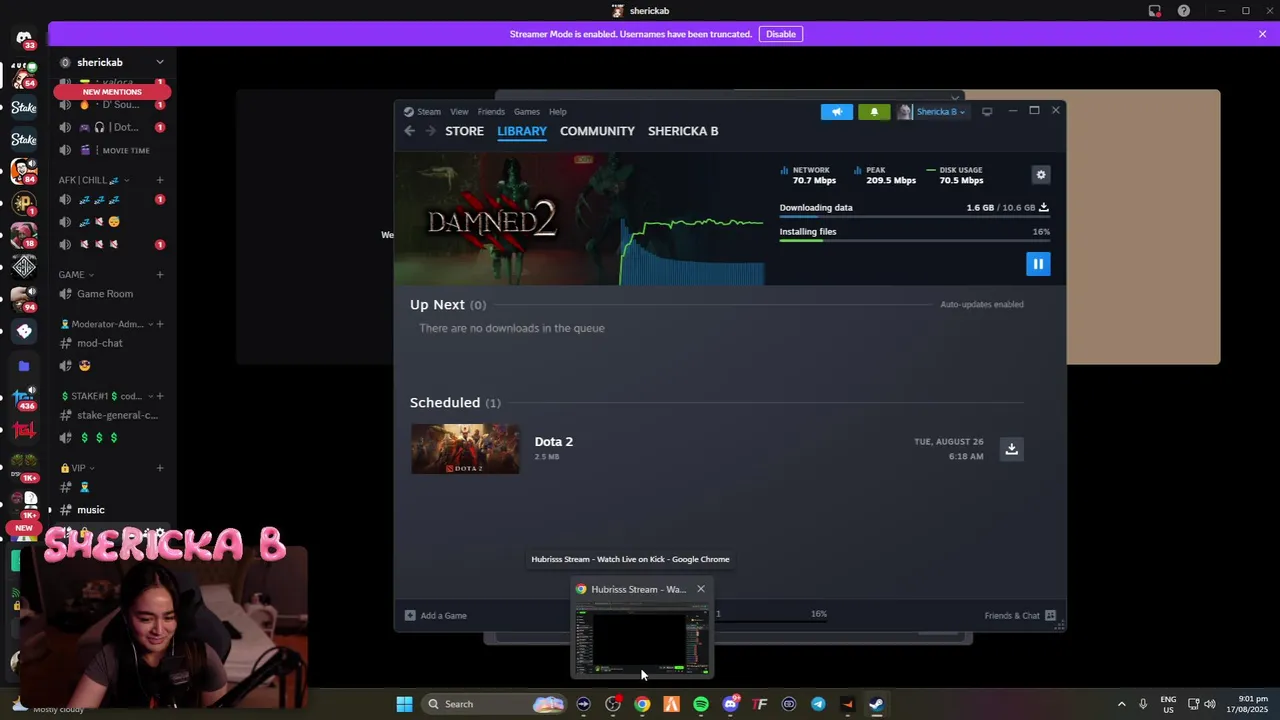
Task: Open Friends & Chat in Steam
Action: (1021, 616)
